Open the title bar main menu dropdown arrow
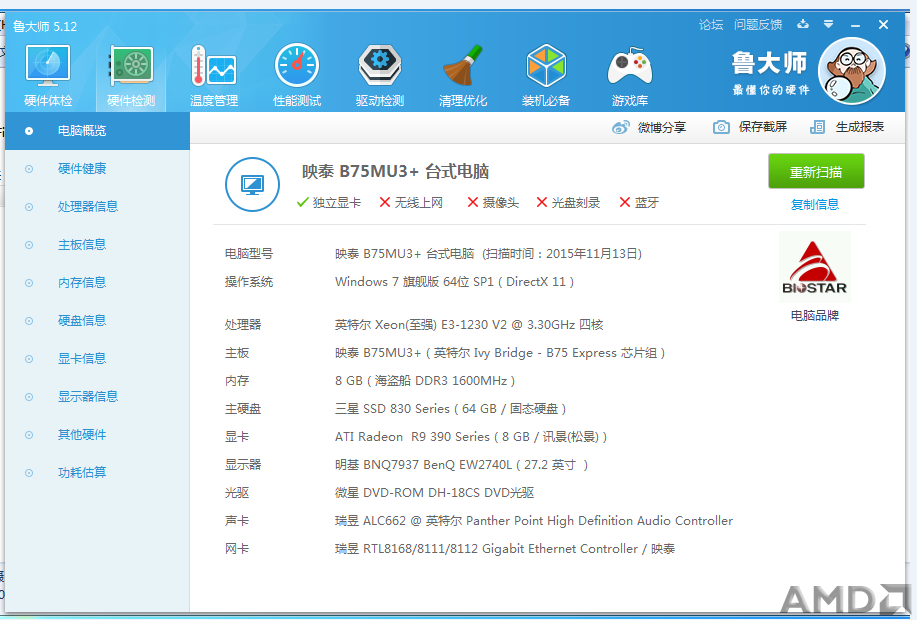 [828, 24]
